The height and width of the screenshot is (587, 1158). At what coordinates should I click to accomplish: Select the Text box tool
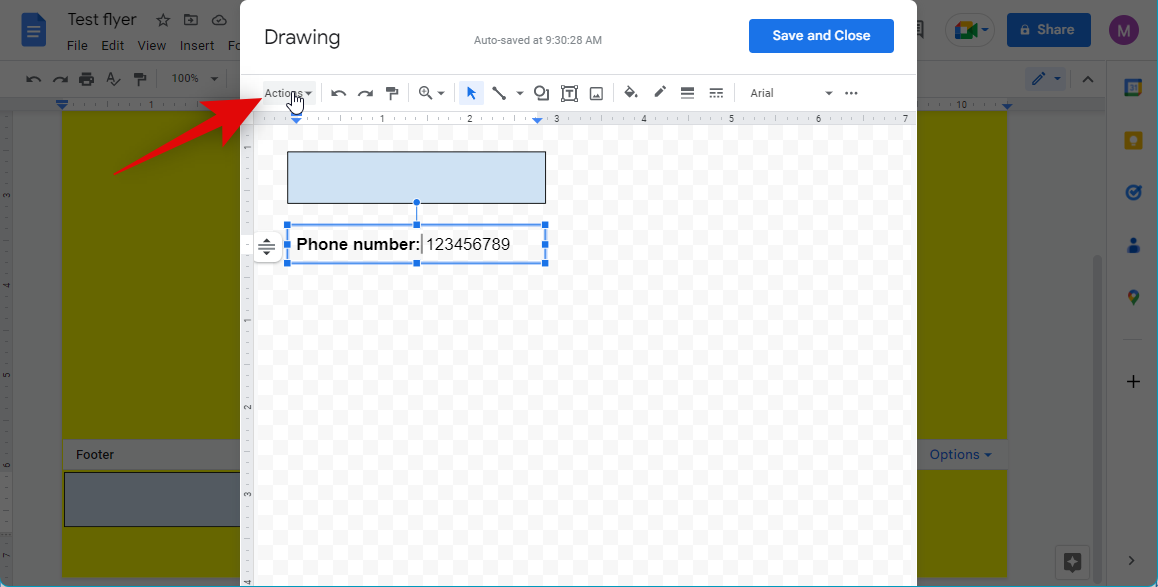(x=569, y=93)
